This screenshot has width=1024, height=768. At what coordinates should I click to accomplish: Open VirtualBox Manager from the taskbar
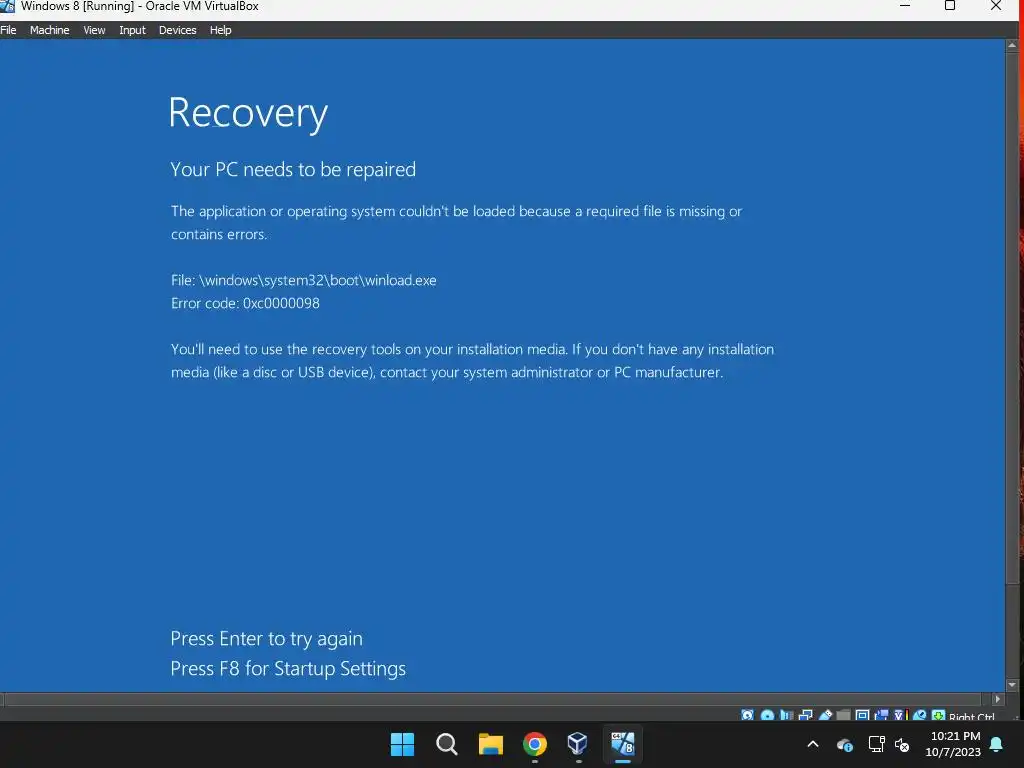pos(578,744)
